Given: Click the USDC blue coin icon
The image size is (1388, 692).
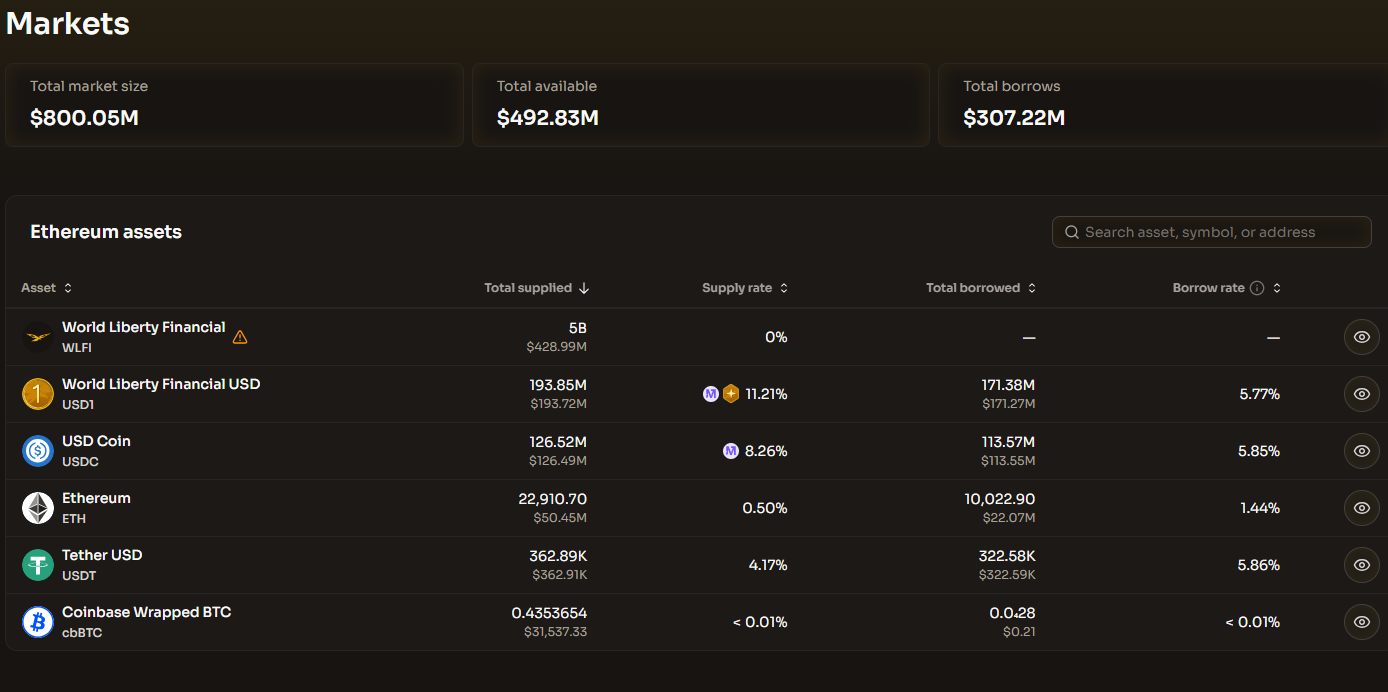Looking at the screenshot, I should (x=38, y=451).
